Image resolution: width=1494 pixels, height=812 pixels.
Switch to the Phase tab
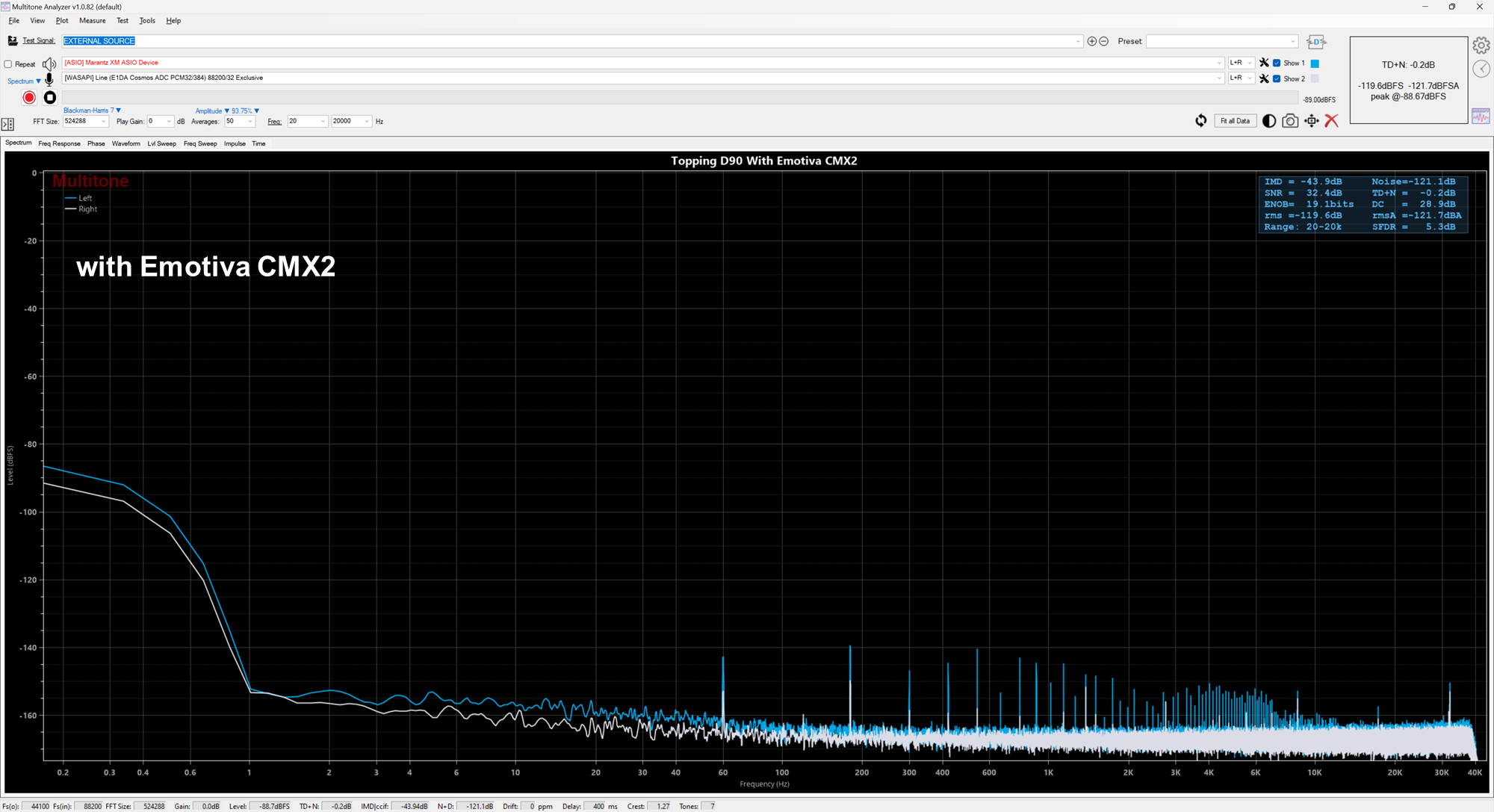(x=96, y=143)
